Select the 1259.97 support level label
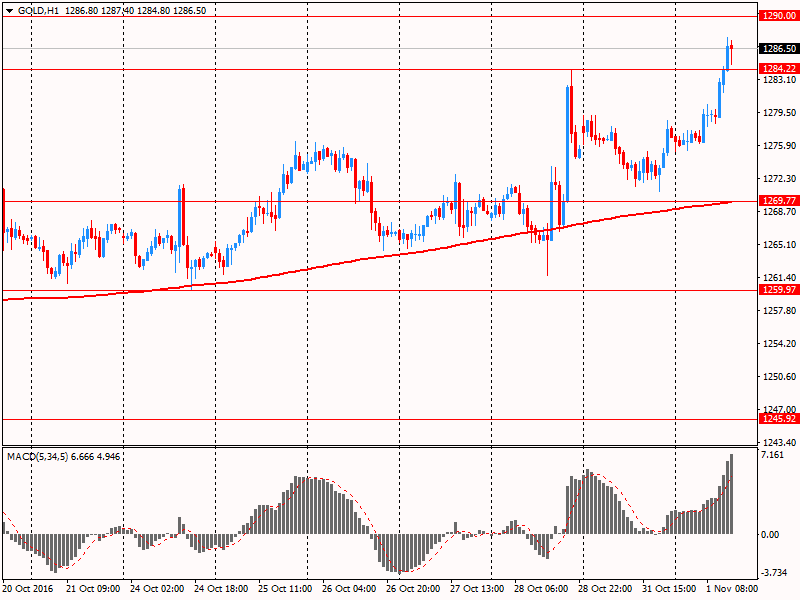The width and height of the screenshot is (800, 600). 779,290
